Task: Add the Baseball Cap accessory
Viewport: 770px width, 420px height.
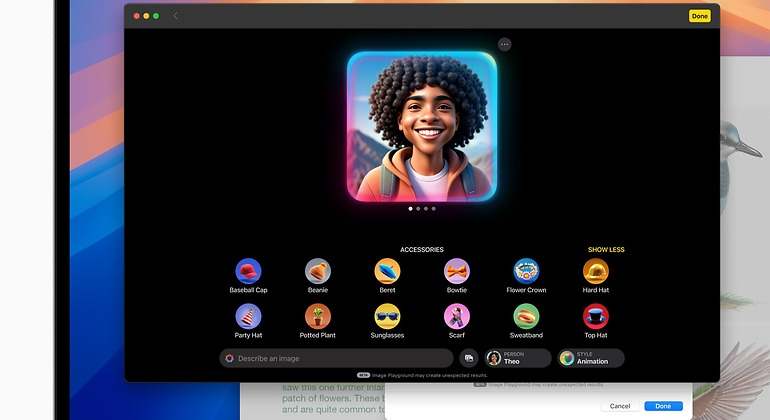Action: [248, 271]
